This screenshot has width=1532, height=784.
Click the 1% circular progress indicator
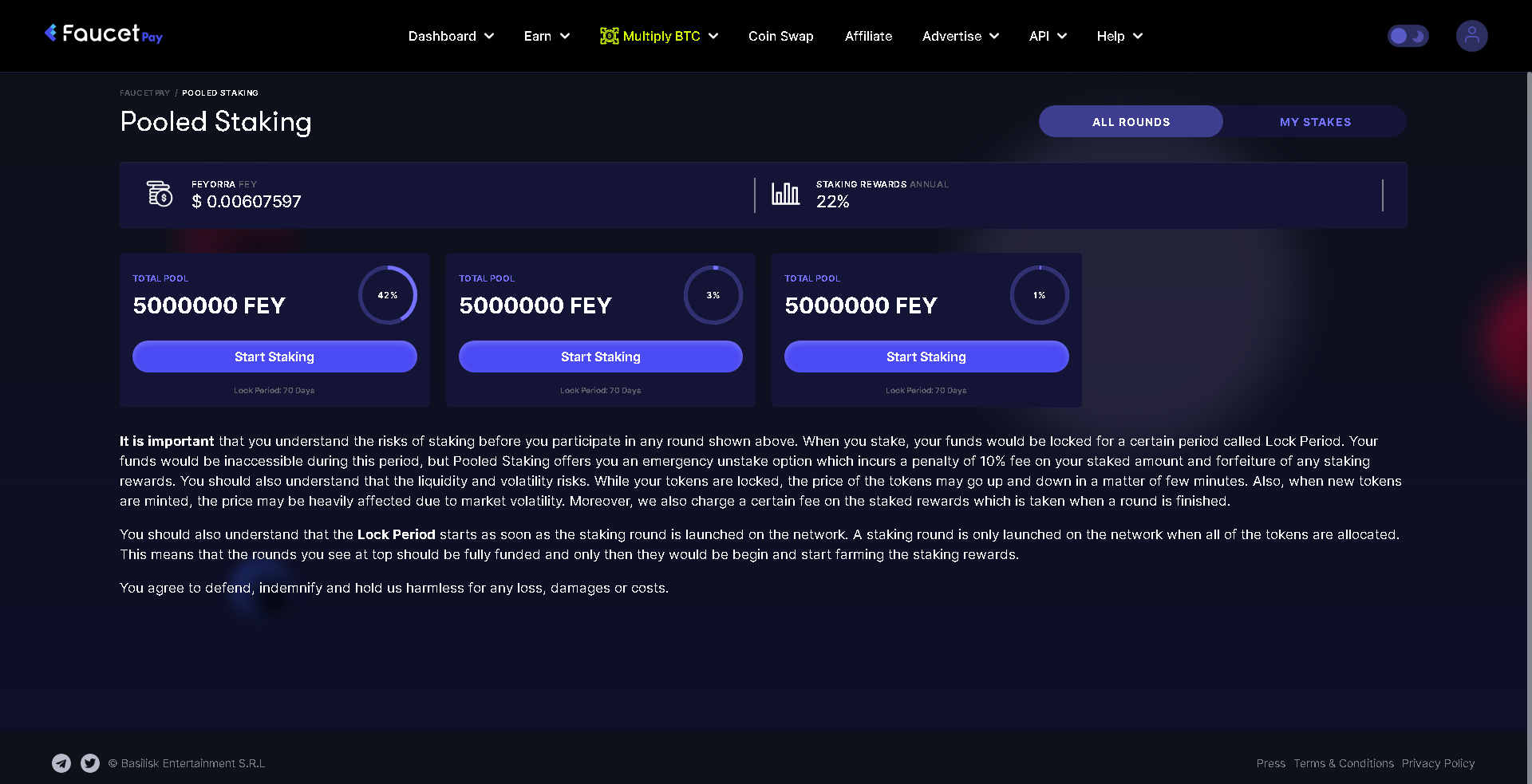pyautogui.click(x=1040, y=295)
